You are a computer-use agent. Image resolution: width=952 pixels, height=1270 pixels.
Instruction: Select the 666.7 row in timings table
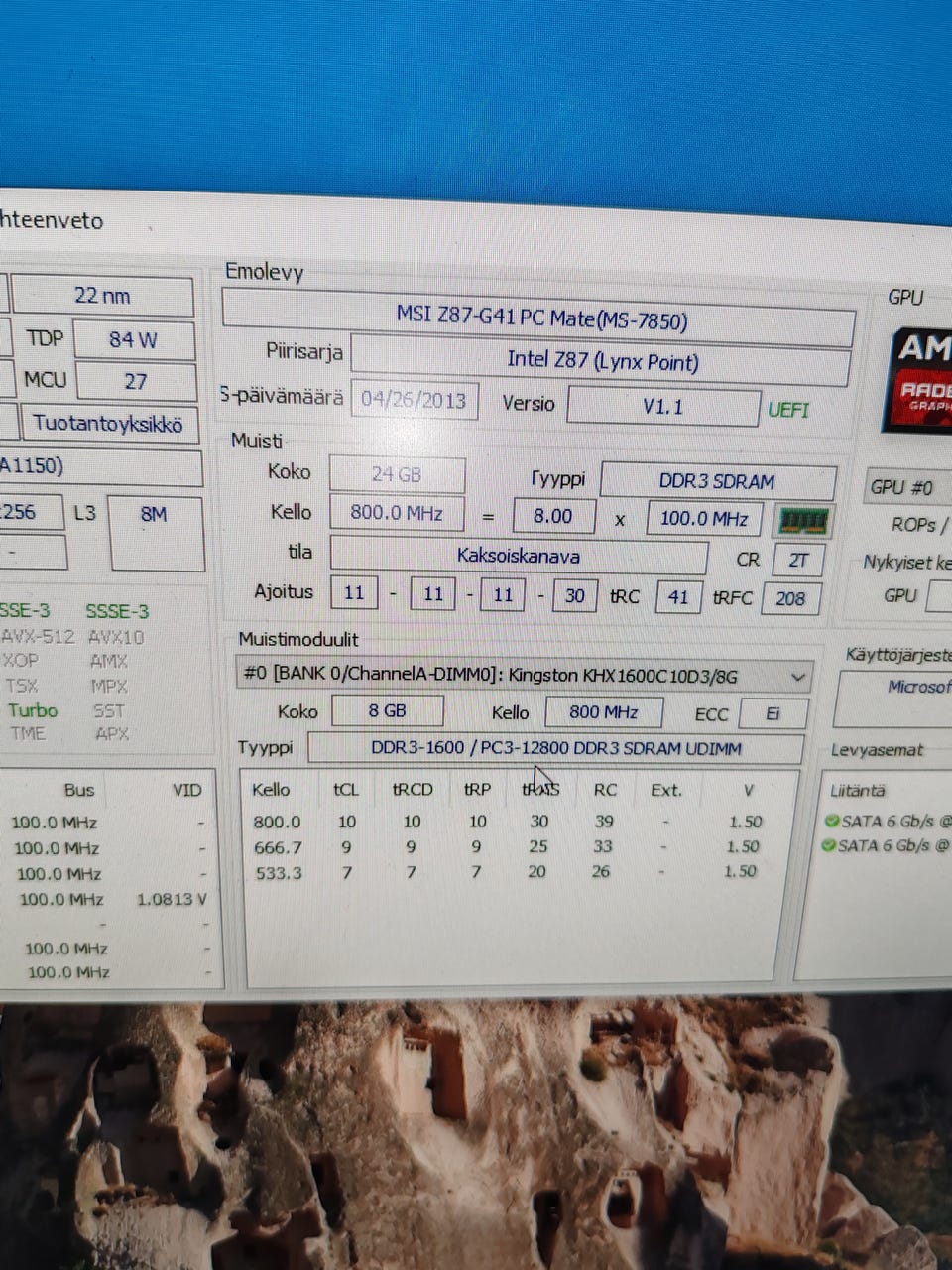click(x=506, y=847)
